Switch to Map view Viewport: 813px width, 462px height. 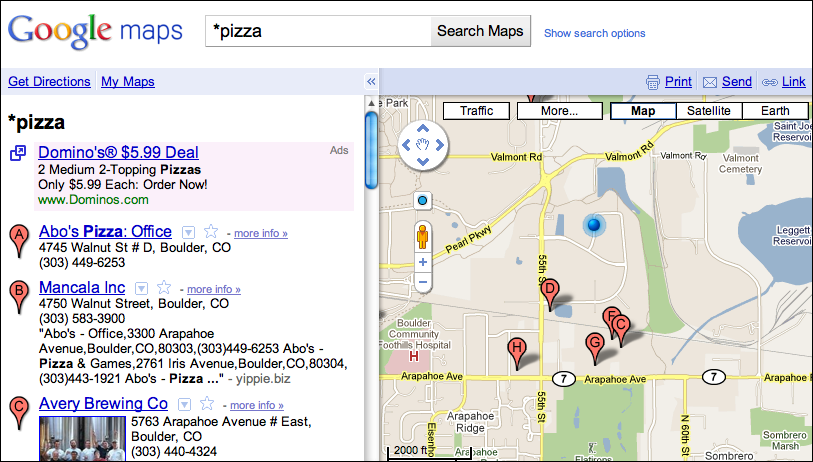[643, 111]
